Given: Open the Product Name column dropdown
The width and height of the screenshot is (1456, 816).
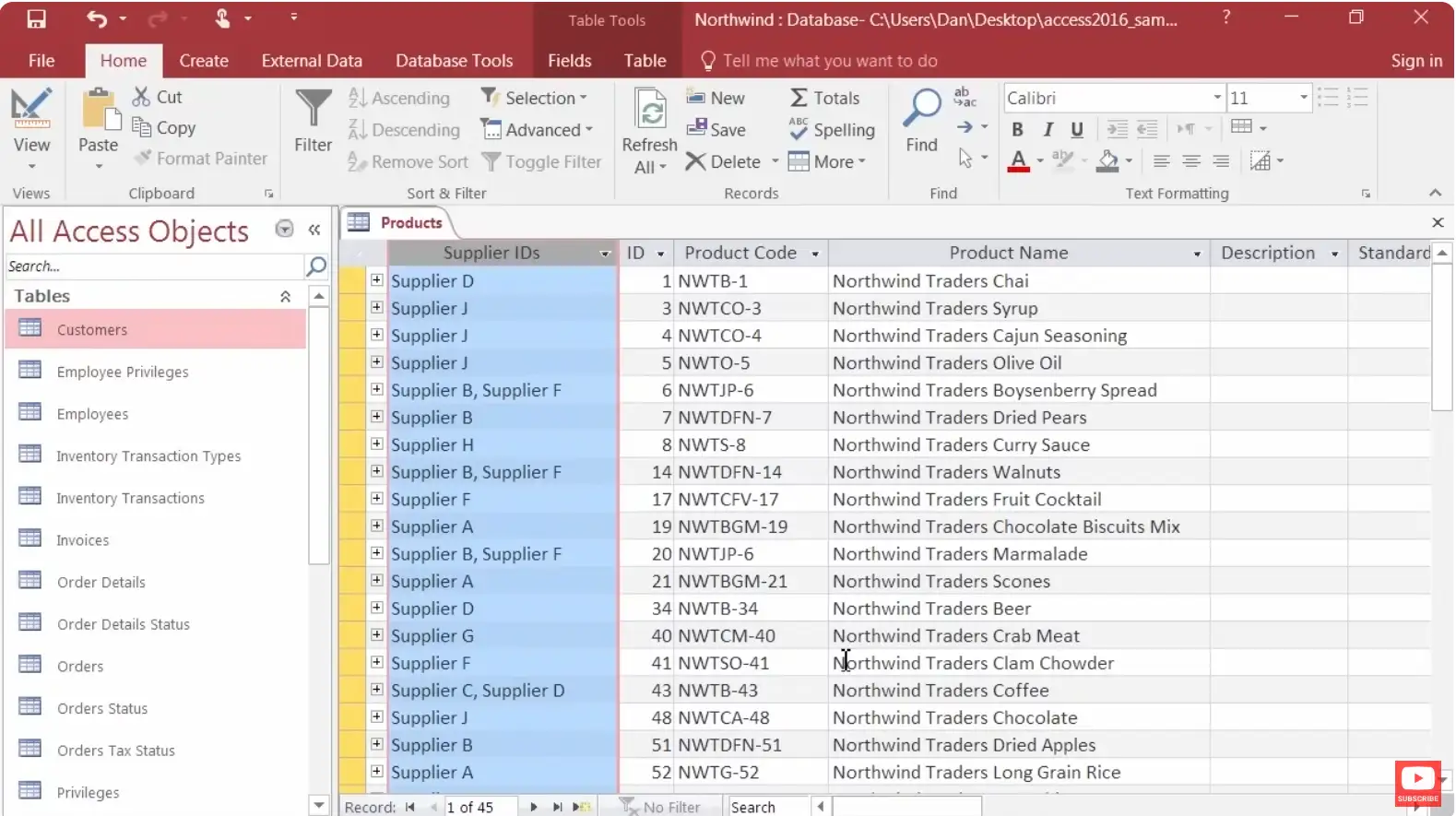Looking at the screenshot, I should [1197, 254].
